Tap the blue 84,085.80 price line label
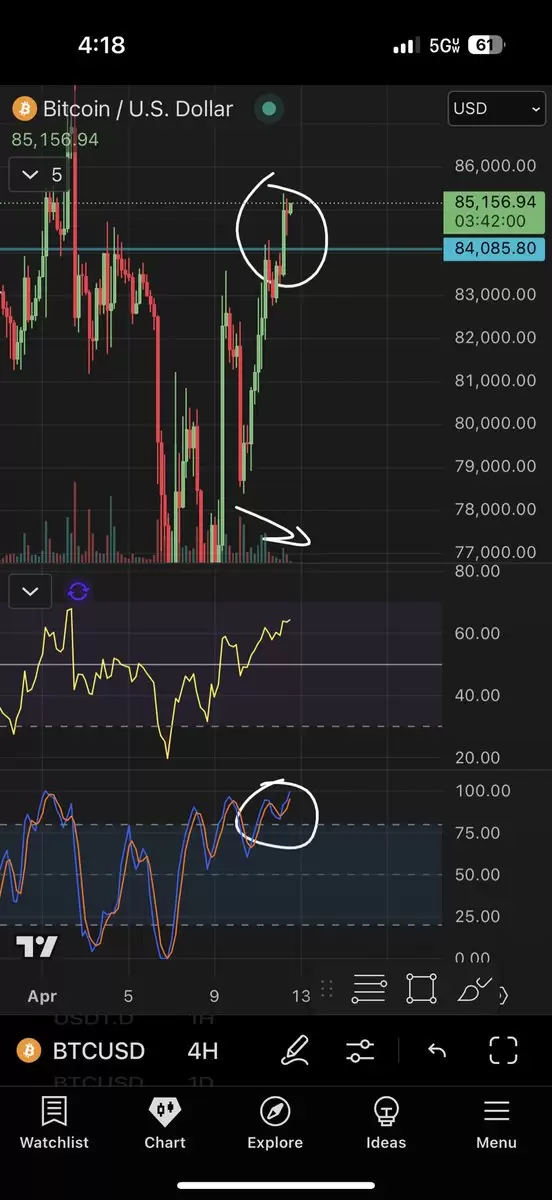Screen dimensions: 552x1200 [495, 248]
